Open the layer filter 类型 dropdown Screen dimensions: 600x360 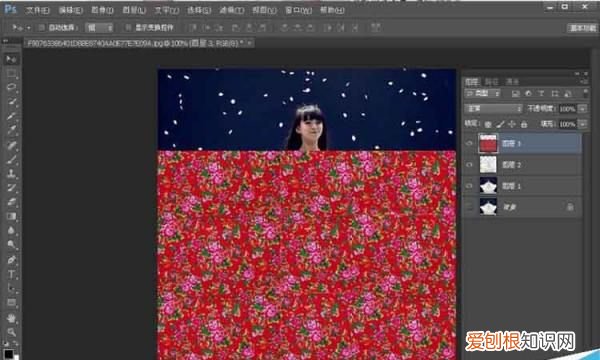(483, 93)
